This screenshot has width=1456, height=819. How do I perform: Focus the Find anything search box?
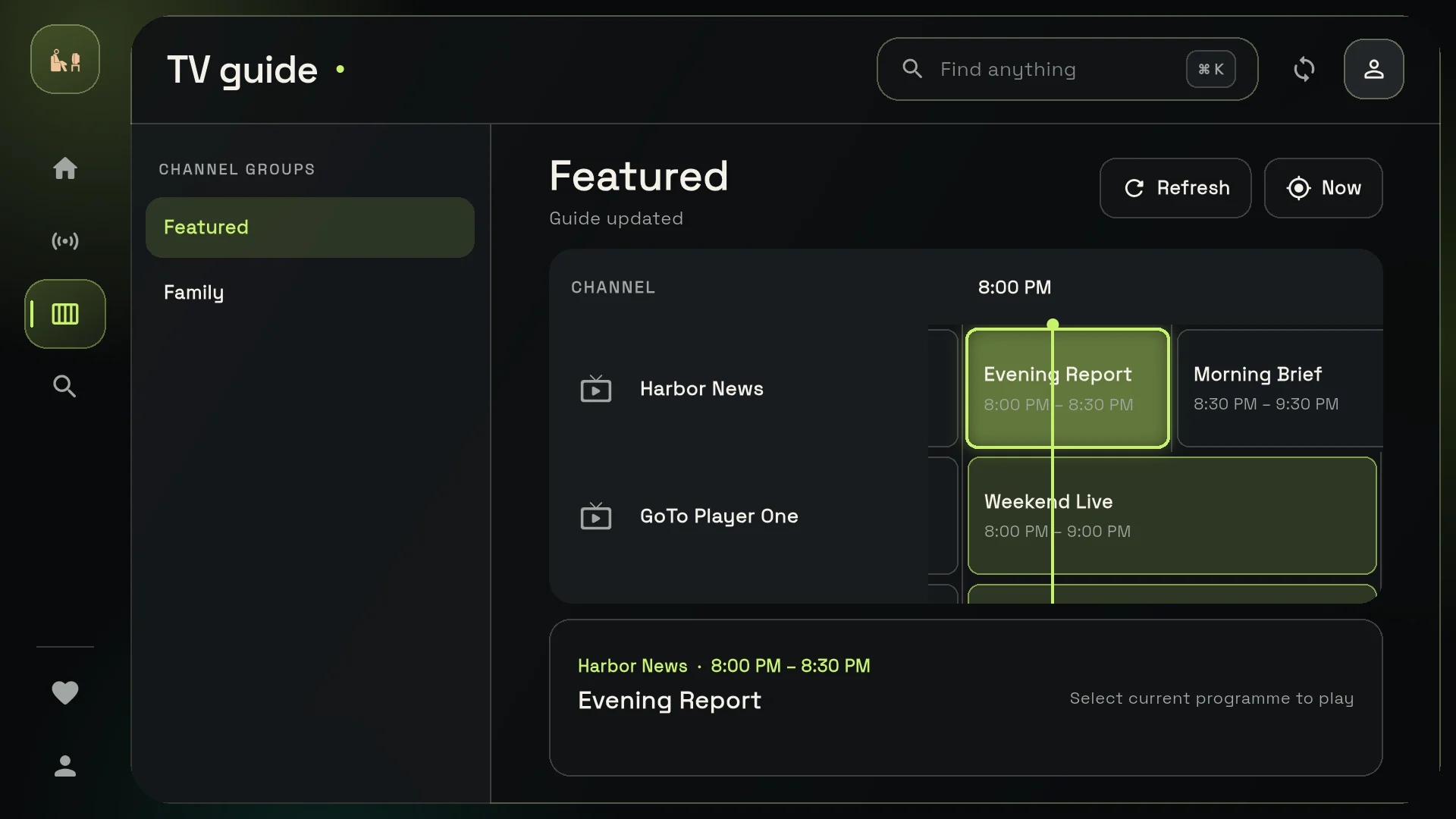pos(1068,69)
